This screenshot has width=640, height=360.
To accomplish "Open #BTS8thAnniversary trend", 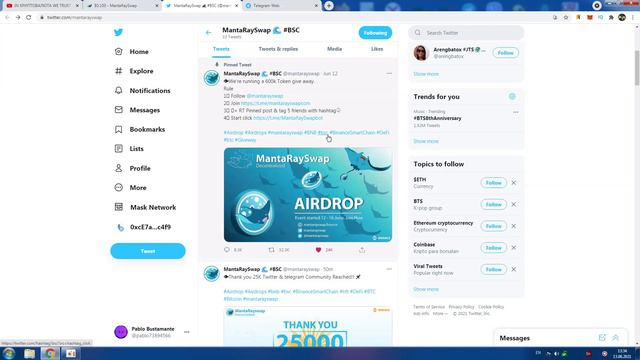I will click(x=437, y=118).
